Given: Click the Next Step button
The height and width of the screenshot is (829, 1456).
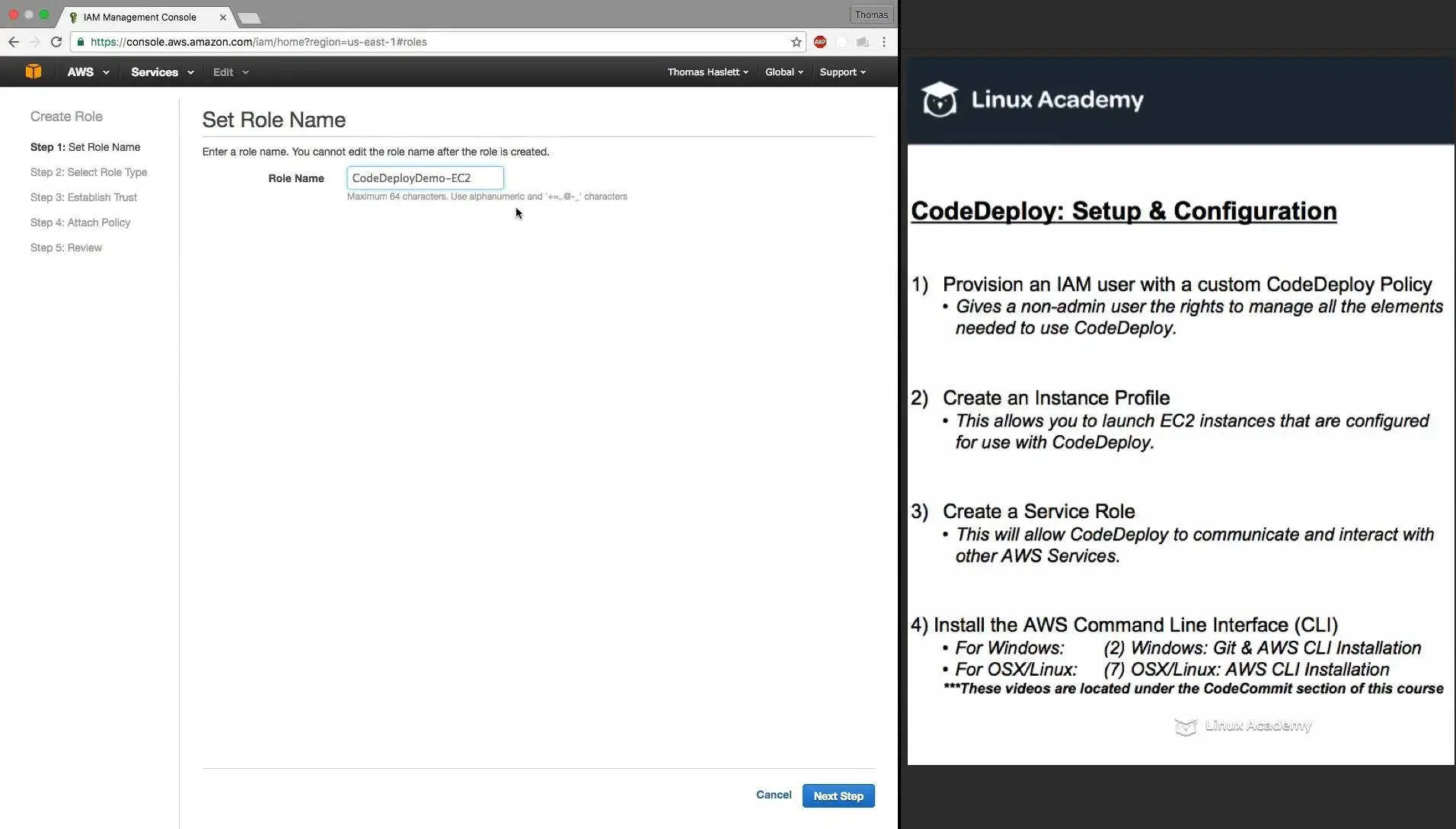Looking at the screenshot, I should pos(838,796).
